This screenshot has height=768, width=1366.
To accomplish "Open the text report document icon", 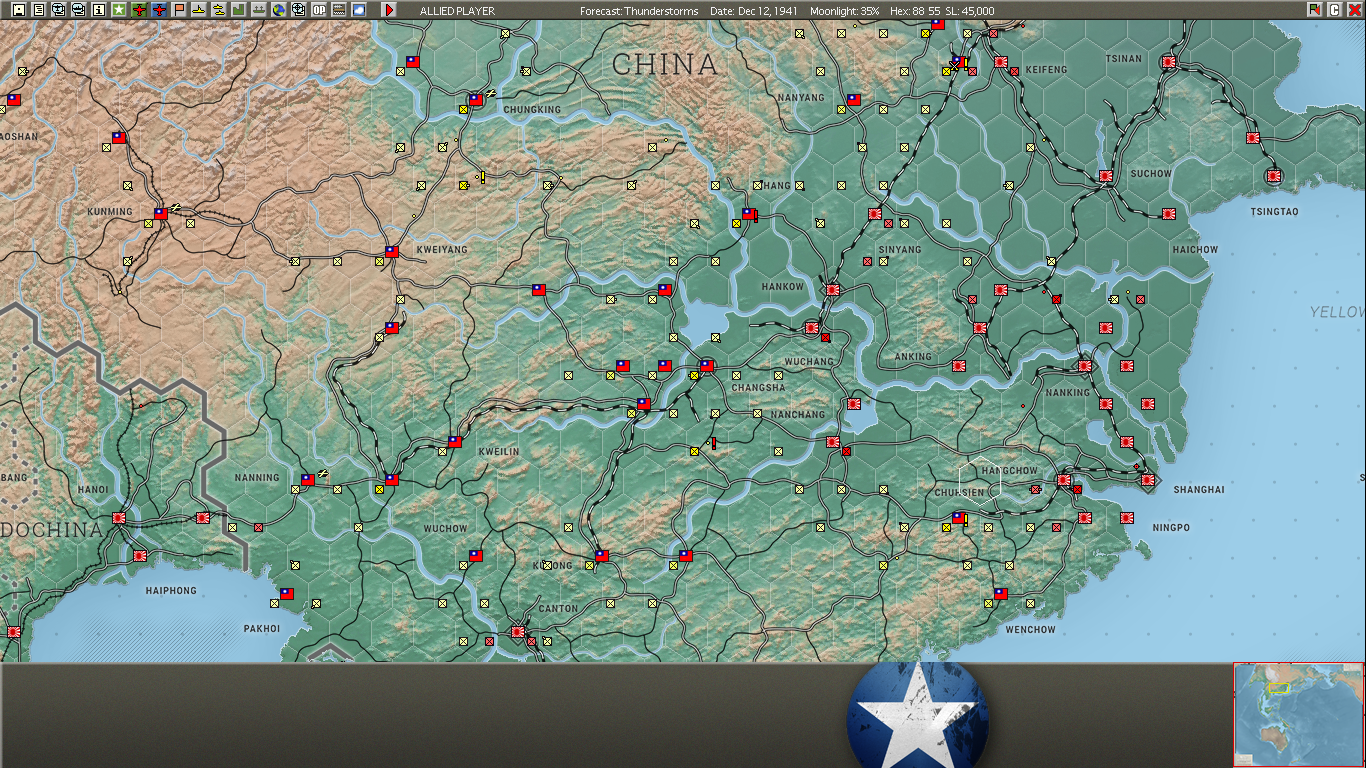I will coord(39,10).
